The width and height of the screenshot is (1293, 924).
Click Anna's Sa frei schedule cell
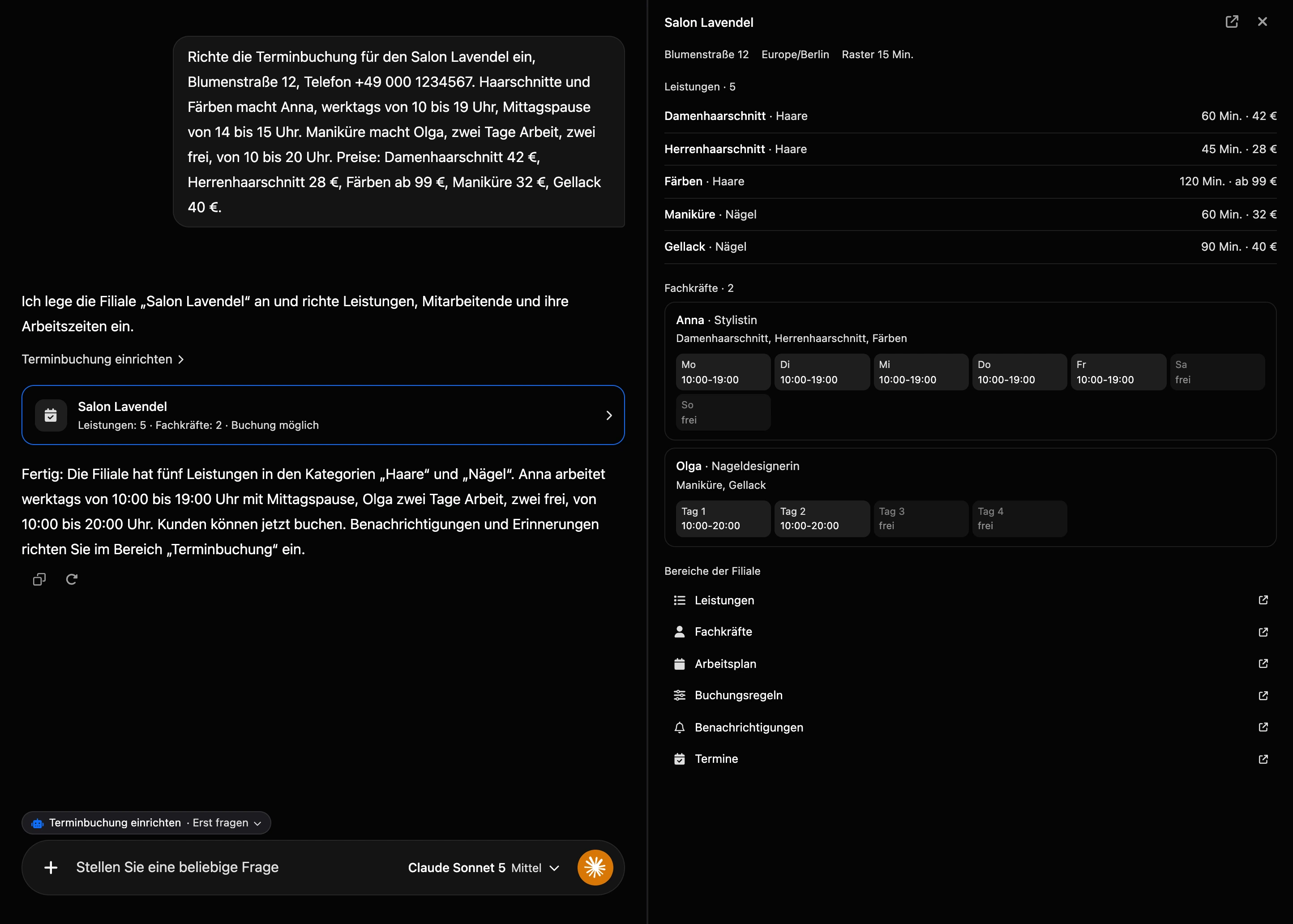point(1217,372)
